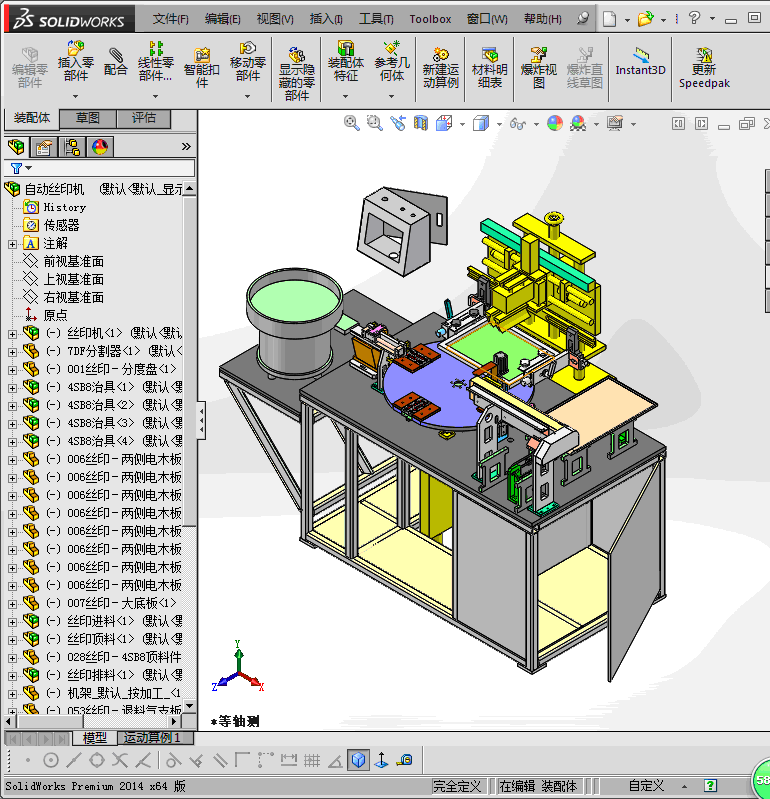Select 前视基准面 in the design tree

click(x=73, y=262)
